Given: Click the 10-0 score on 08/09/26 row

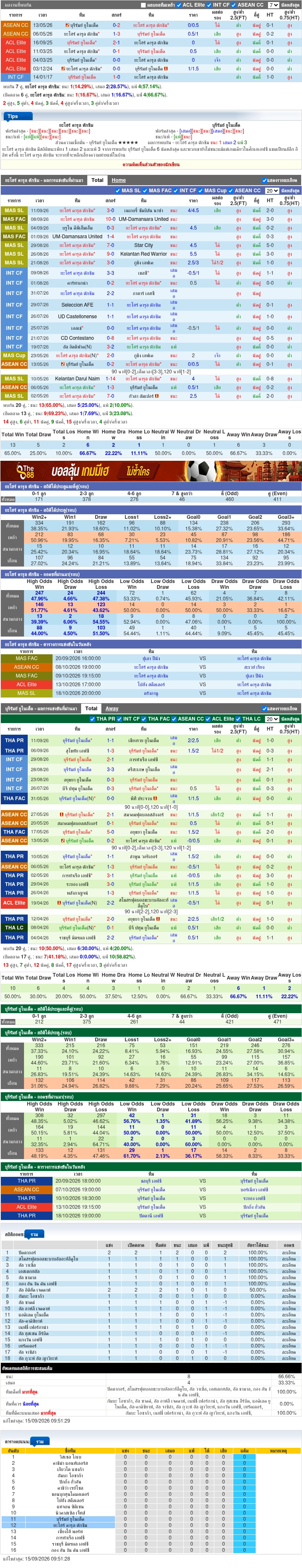Looking at the screenshot, I should (110, 219).
